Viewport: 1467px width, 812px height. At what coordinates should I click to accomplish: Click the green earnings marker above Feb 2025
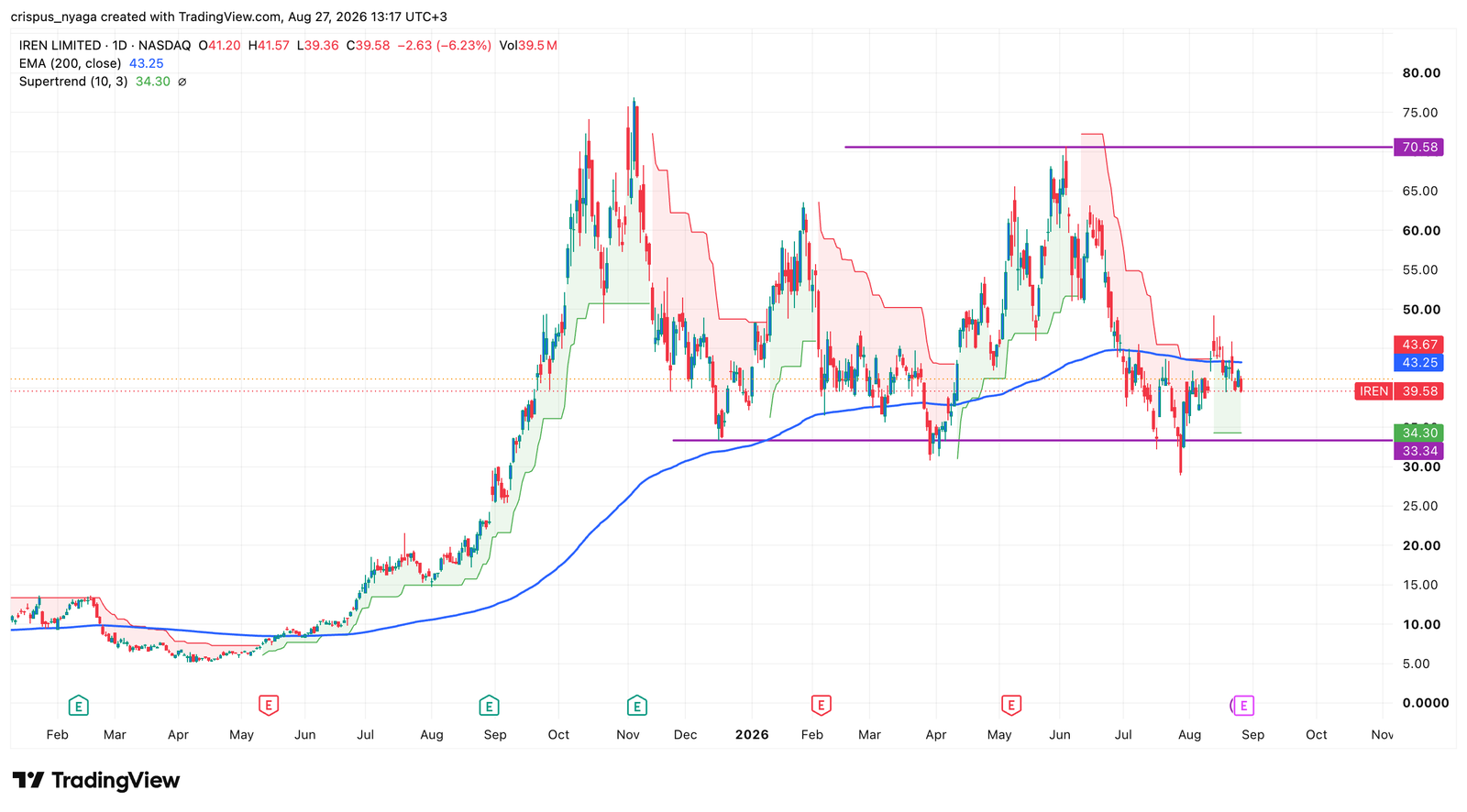[79, 706]
